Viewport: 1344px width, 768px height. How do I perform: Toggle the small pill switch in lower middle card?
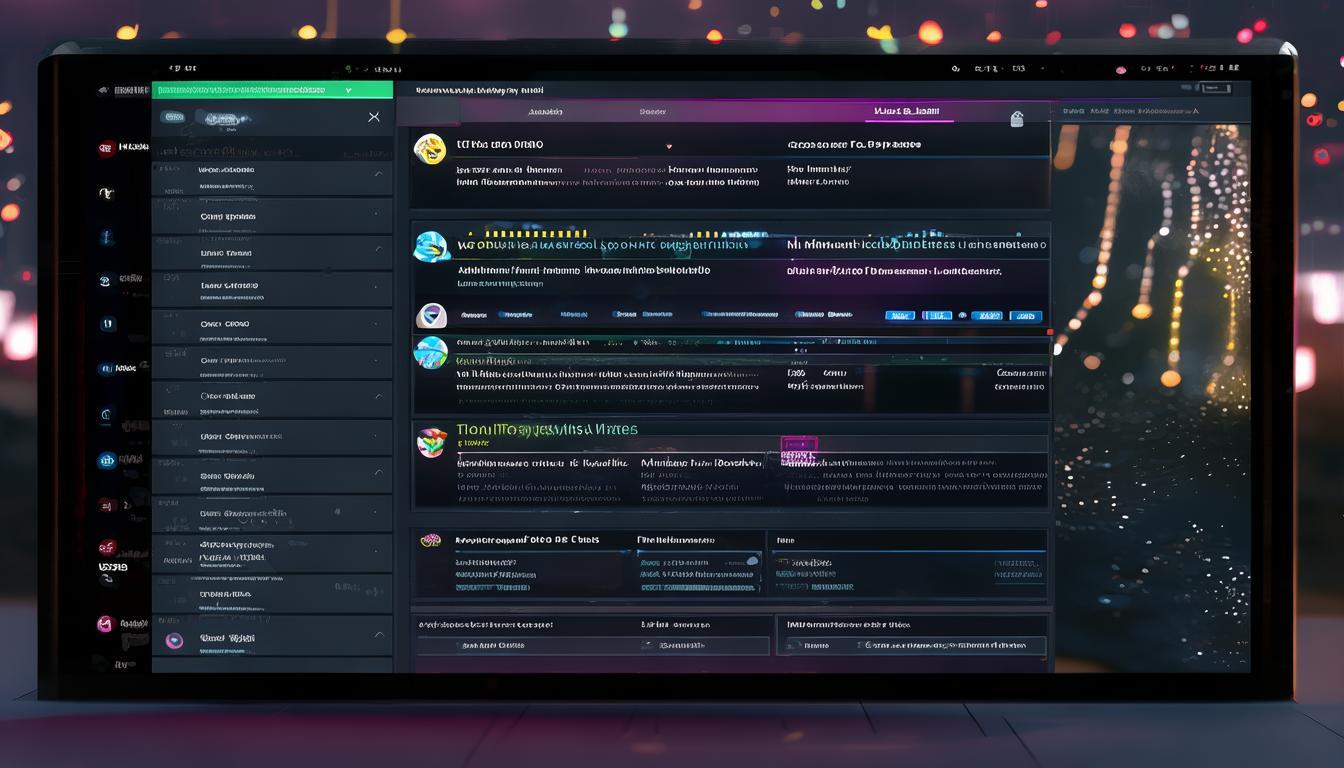coord(752,562)
